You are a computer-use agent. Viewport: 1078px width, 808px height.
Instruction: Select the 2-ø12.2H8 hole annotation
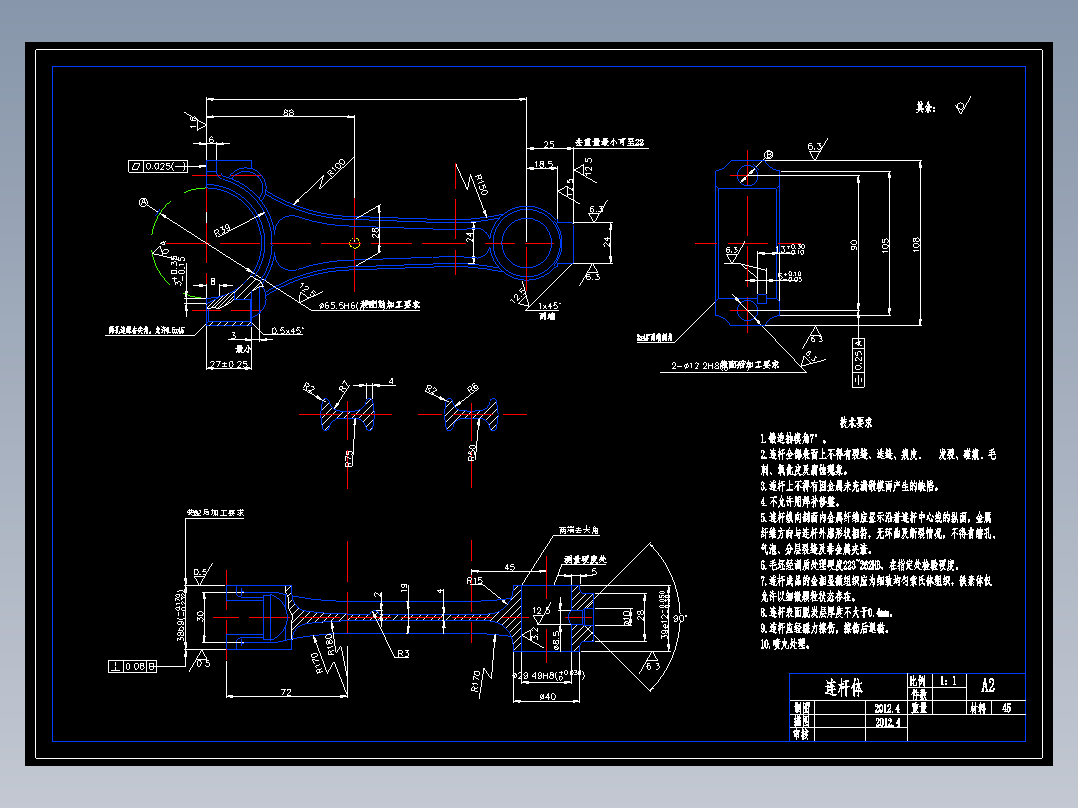pyautogui.click(x=725, y=365)
